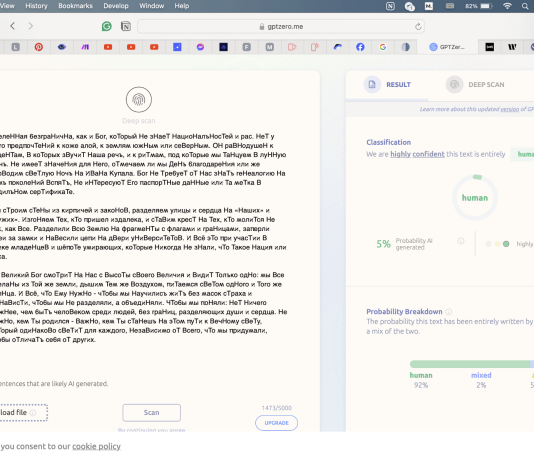Viewport: 534px width, 462px height.
Task: Open the Wi-Fi menu
Action: coord(507,6)
